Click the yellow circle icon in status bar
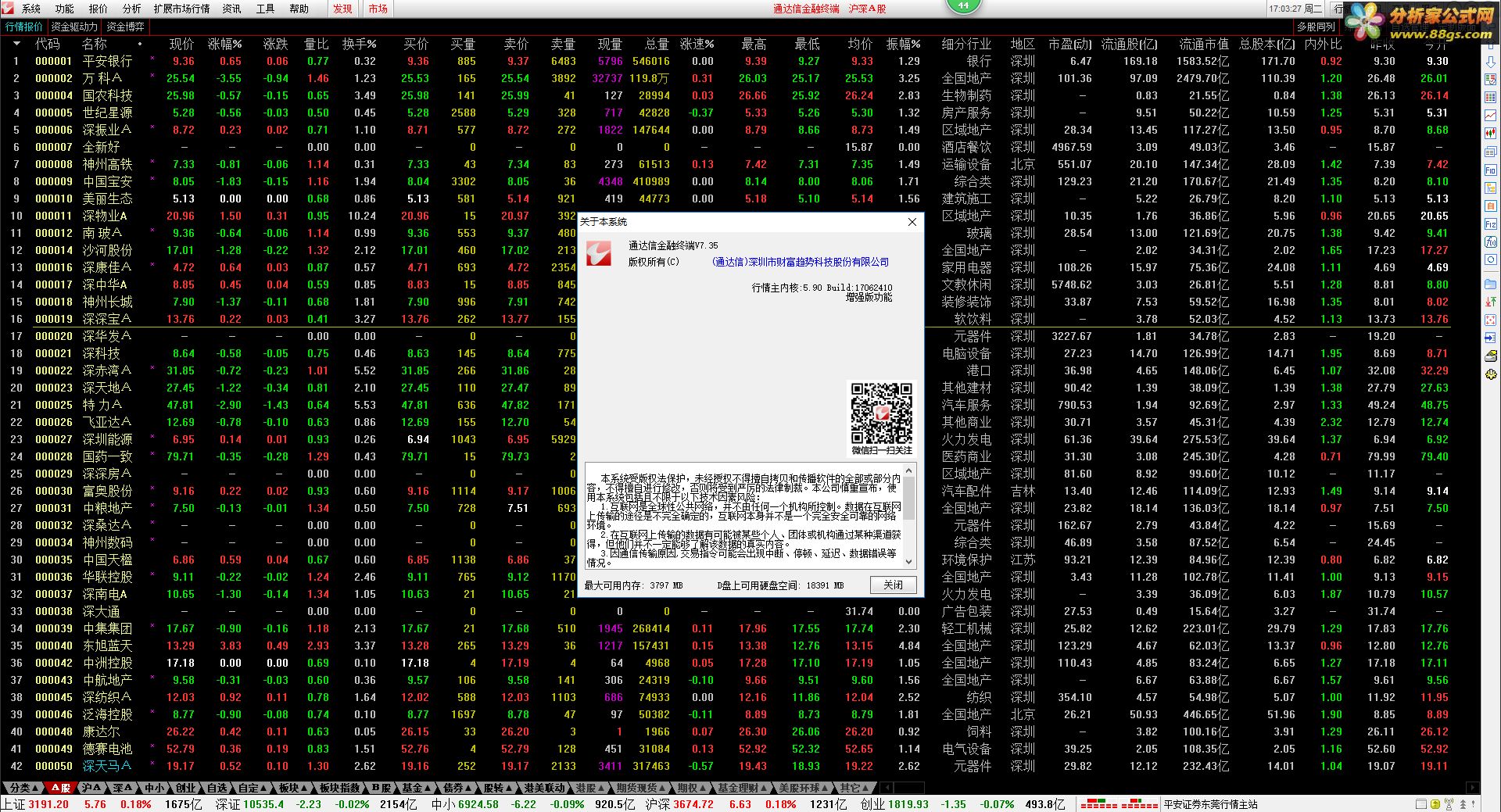The height and width of the screenshot is (812, 1501). [1436, 804]
